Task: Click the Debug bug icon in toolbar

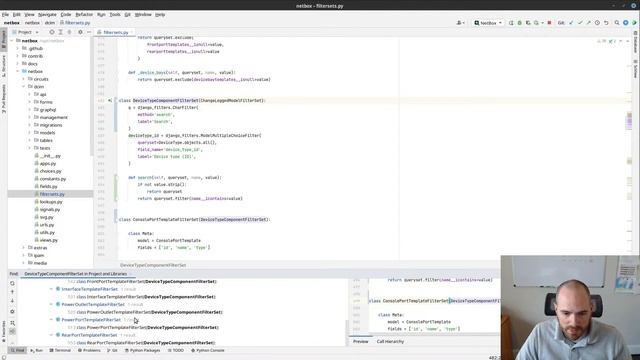Action: click(x=520, y=23)
